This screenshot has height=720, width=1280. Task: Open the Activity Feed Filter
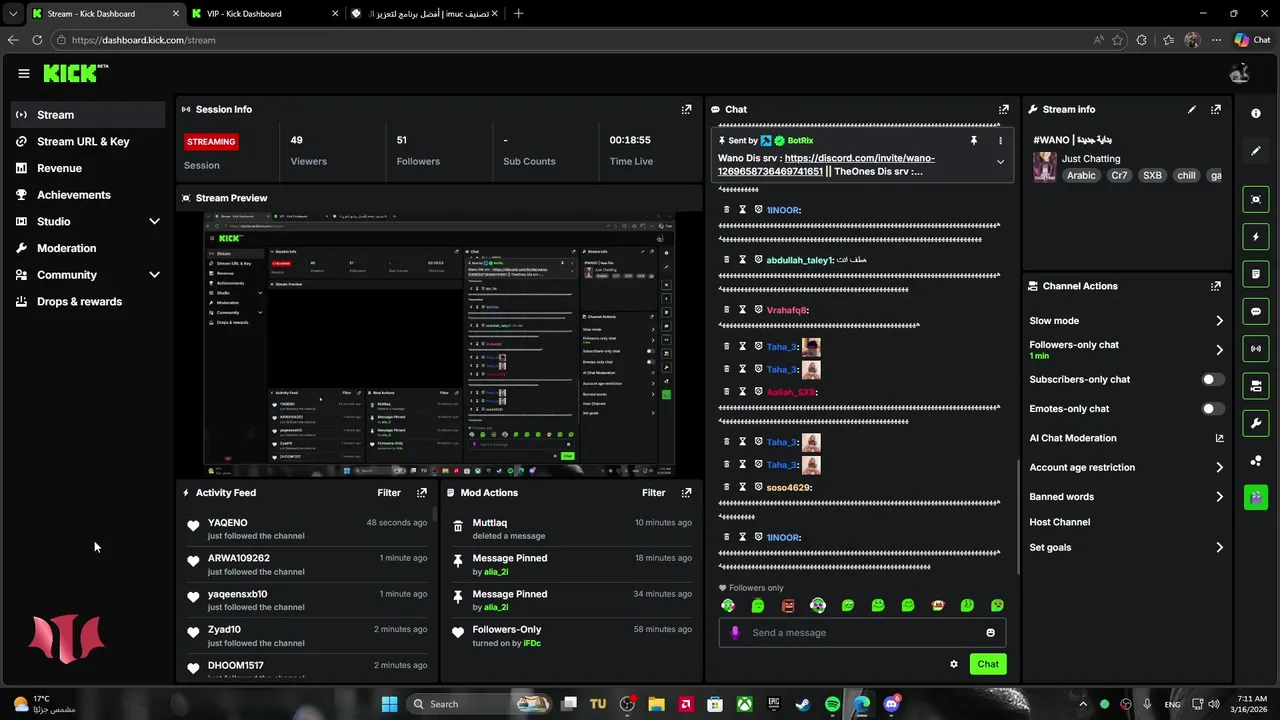[x=389, y=493]
